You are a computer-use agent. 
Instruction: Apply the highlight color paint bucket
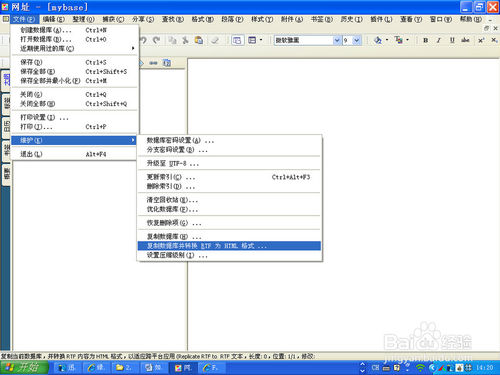click(x=378, y=40)
